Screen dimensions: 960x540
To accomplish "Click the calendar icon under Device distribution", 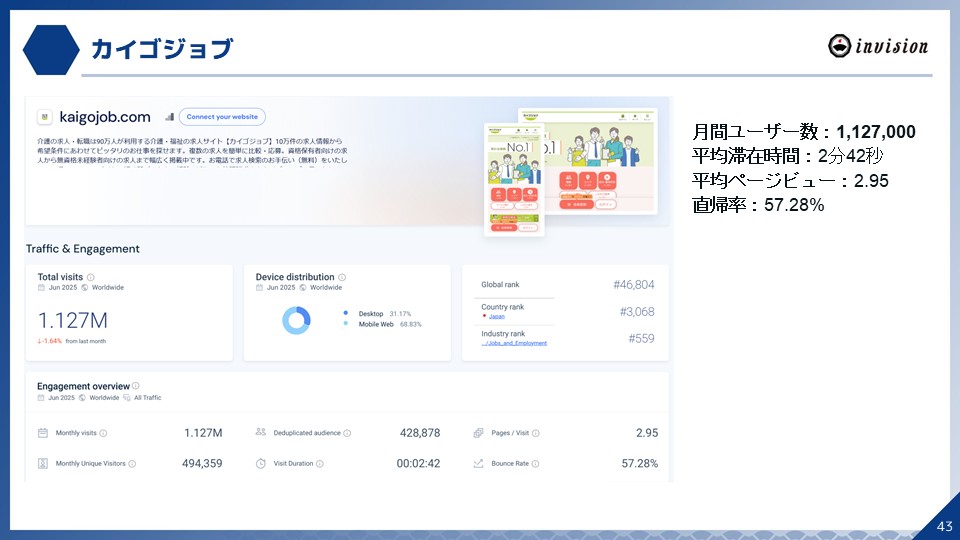I will [259, 288].
